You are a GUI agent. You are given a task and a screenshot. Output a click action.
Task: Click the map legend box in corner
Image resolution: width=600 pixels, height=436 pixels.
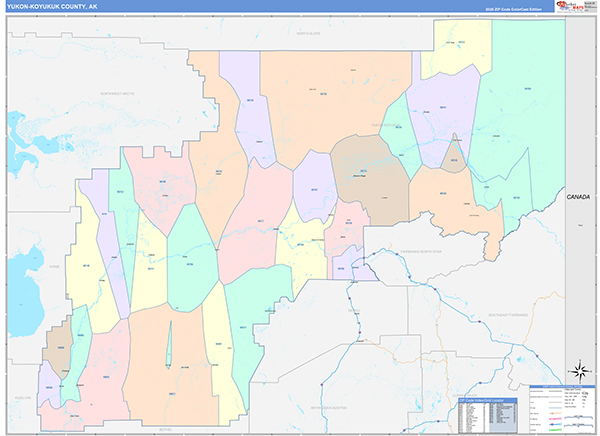[561, 409]
